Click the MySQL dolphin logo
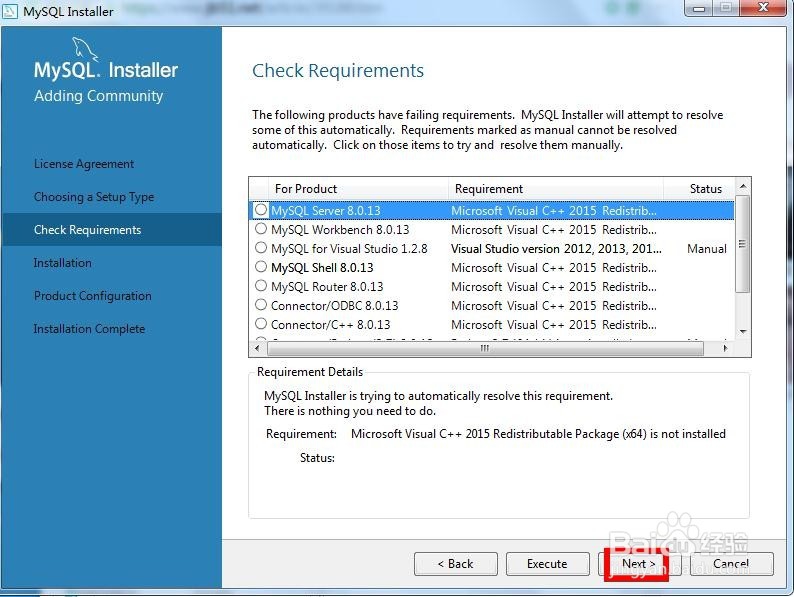The width and height of the screenshot is (794, 597). (x=85, y=50)
